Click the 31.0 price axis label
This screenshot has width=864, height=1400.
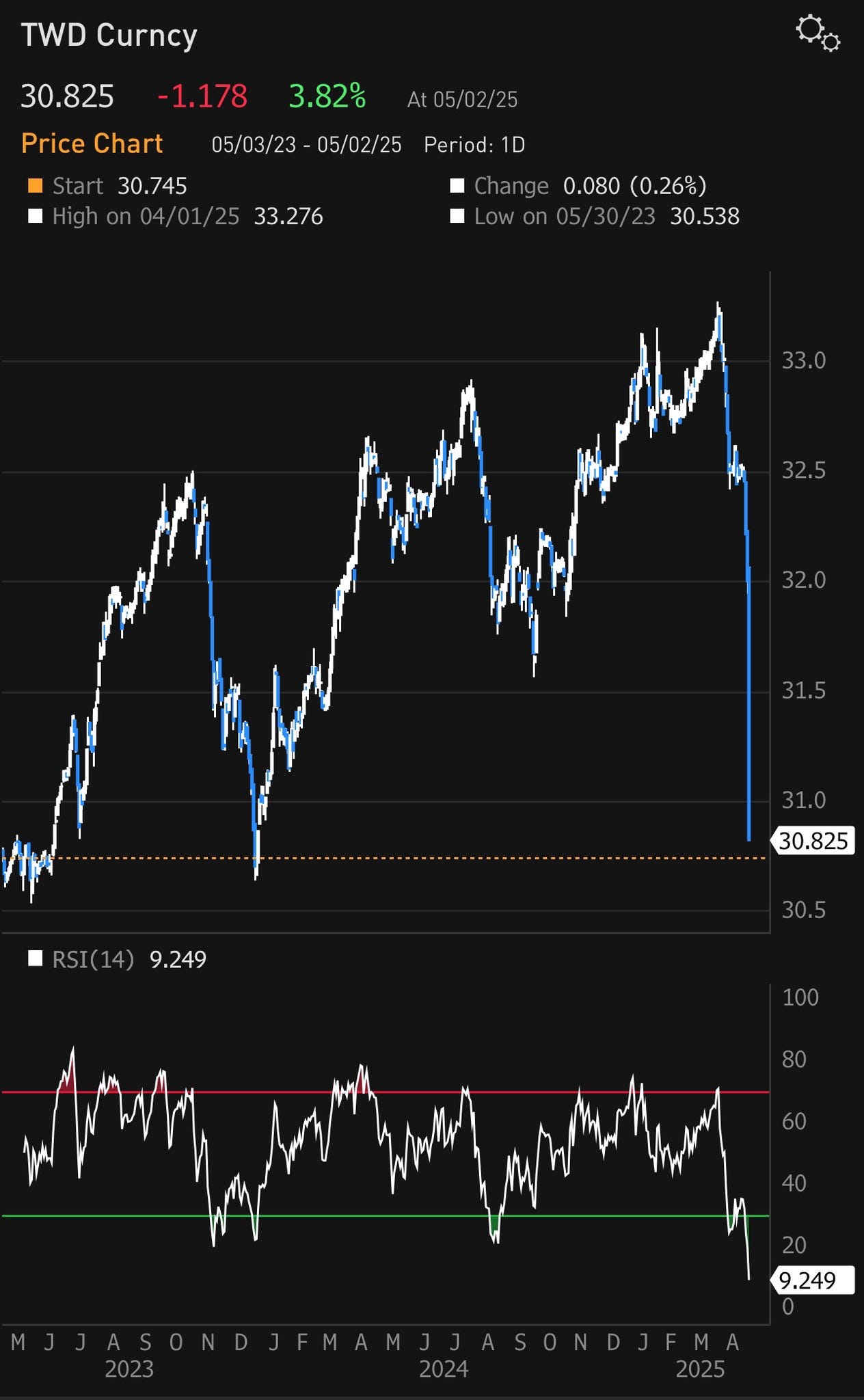tap(804, 800)
